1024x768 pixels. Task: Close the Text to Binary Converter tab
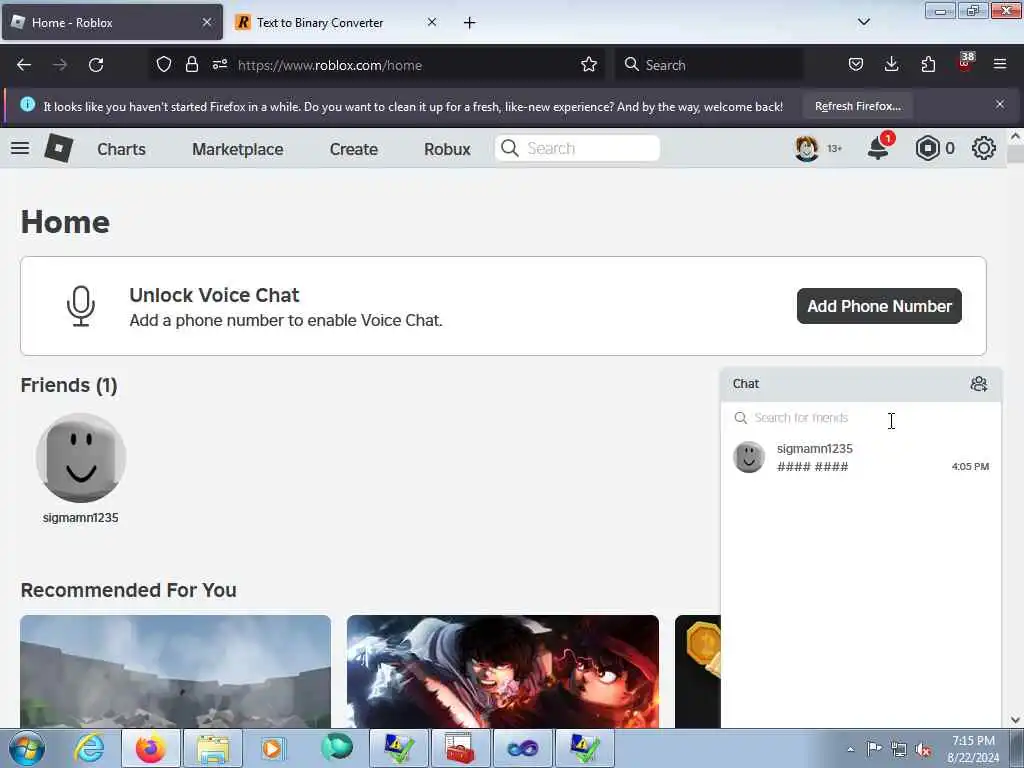432,22
